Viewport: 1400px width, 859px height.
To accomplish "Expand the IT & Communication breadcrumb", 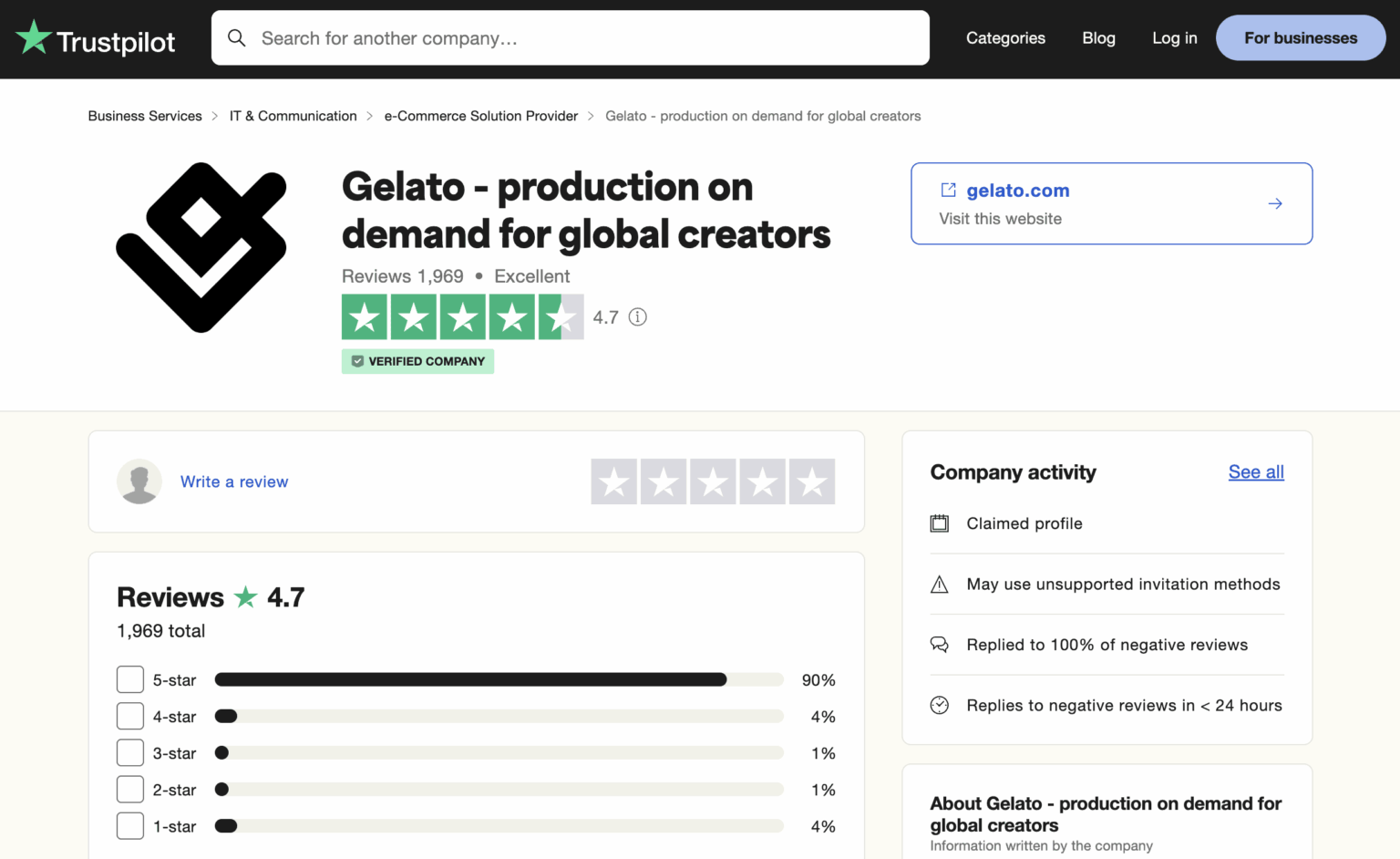I will pos(293,116).
